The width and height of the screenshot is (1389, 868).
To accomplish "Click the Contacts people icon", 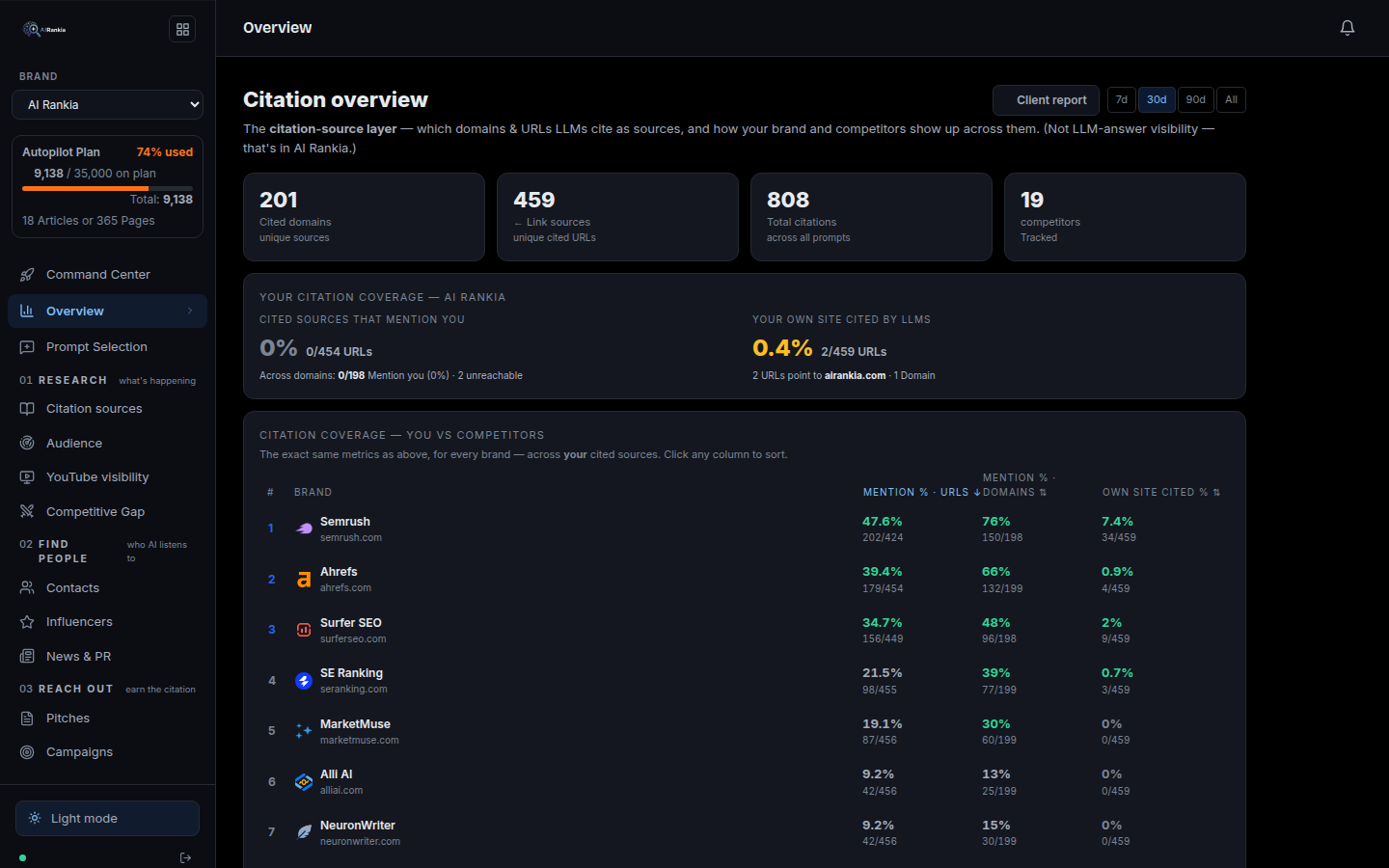I will pos(27,588).
